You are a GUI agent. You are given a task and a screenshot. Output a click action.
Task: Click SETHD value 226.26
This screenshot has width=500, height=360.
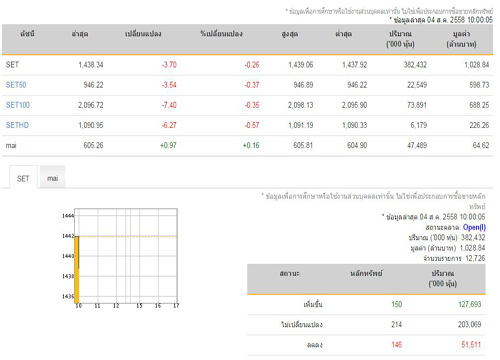[x=479, y=125]
